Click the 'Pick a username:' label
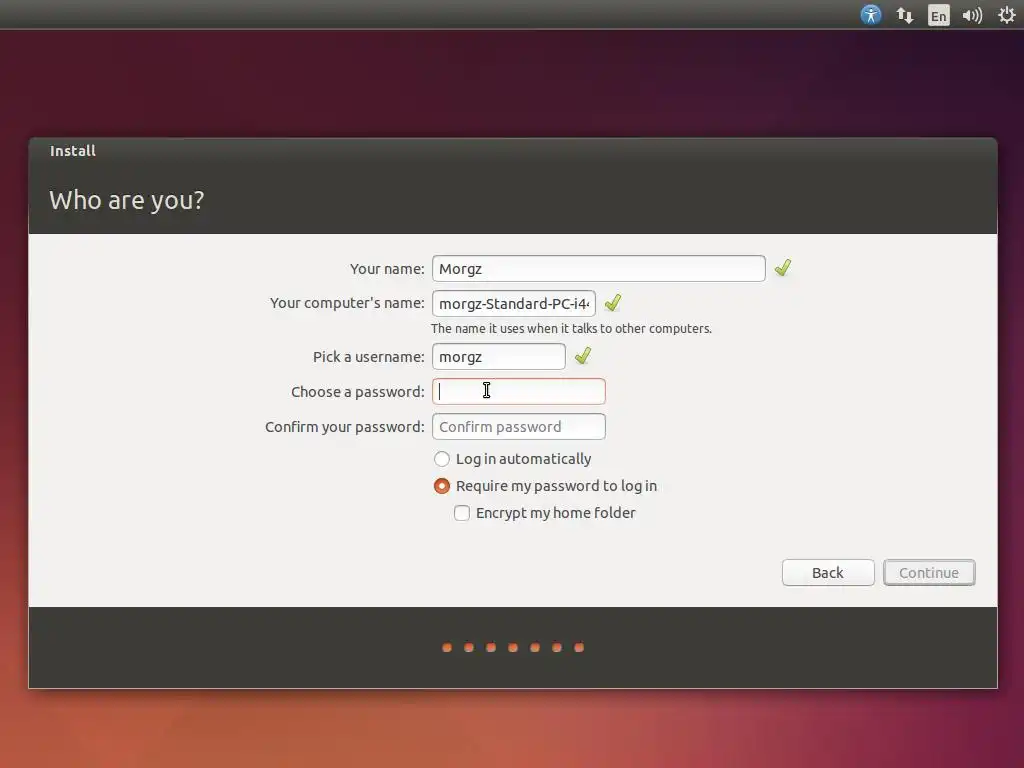1024x768 pixels. pyautogui.click(x=369, y=357)
